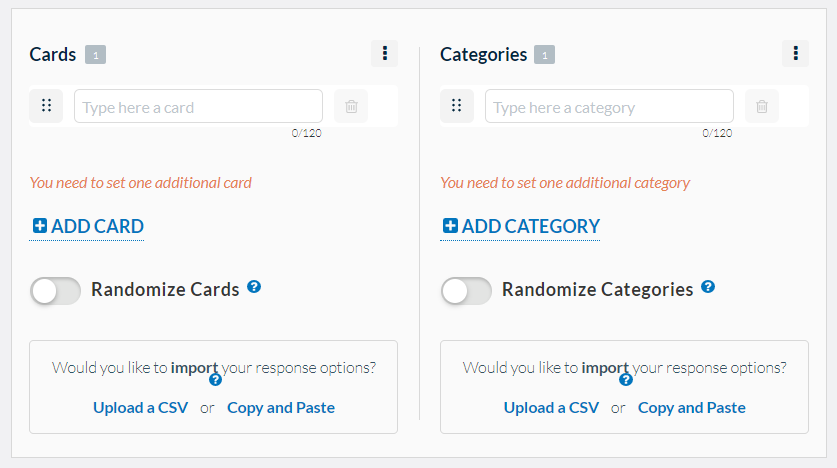The width and height of the screenshot is (837, 468).
Task: Click the 'Type here a category' field
Action: (609, 107)
